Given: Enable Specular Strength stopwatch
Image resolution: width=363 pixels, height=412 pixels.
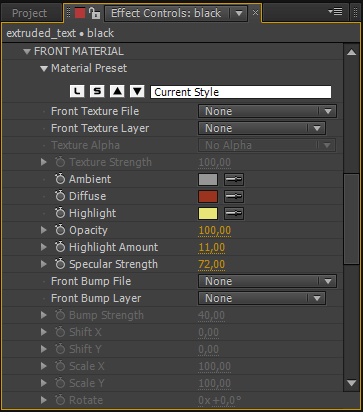Looking at the screenshot, I should [60, 264].
